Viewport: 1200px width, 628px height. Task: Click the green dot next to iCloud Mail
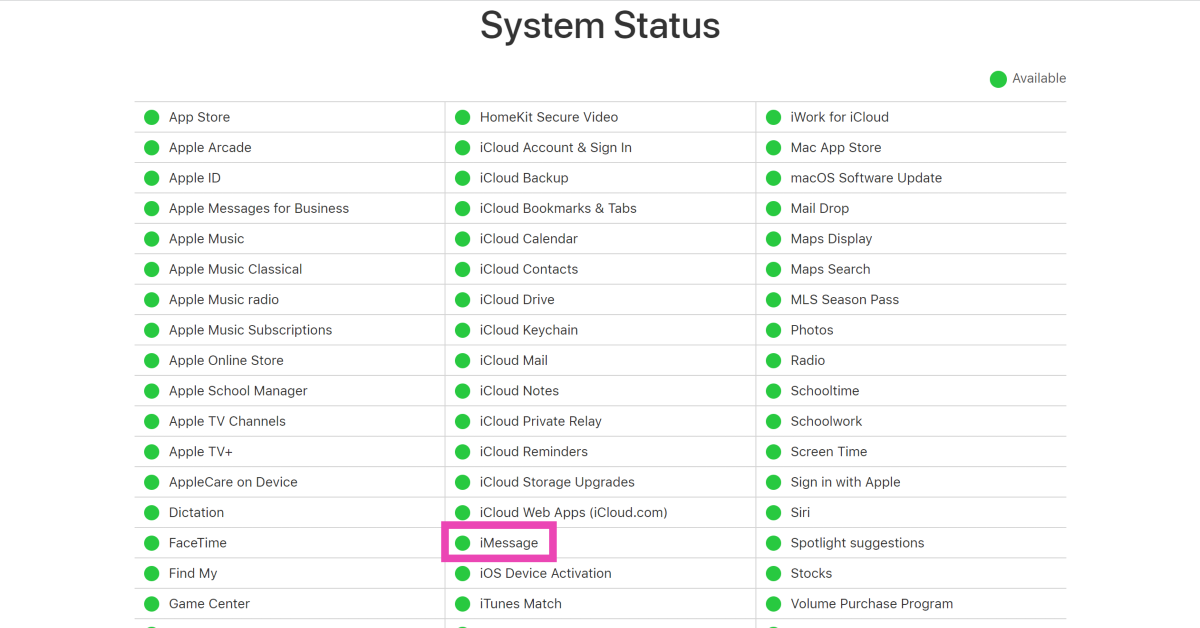pyautogui.click(x=462, y=361)
